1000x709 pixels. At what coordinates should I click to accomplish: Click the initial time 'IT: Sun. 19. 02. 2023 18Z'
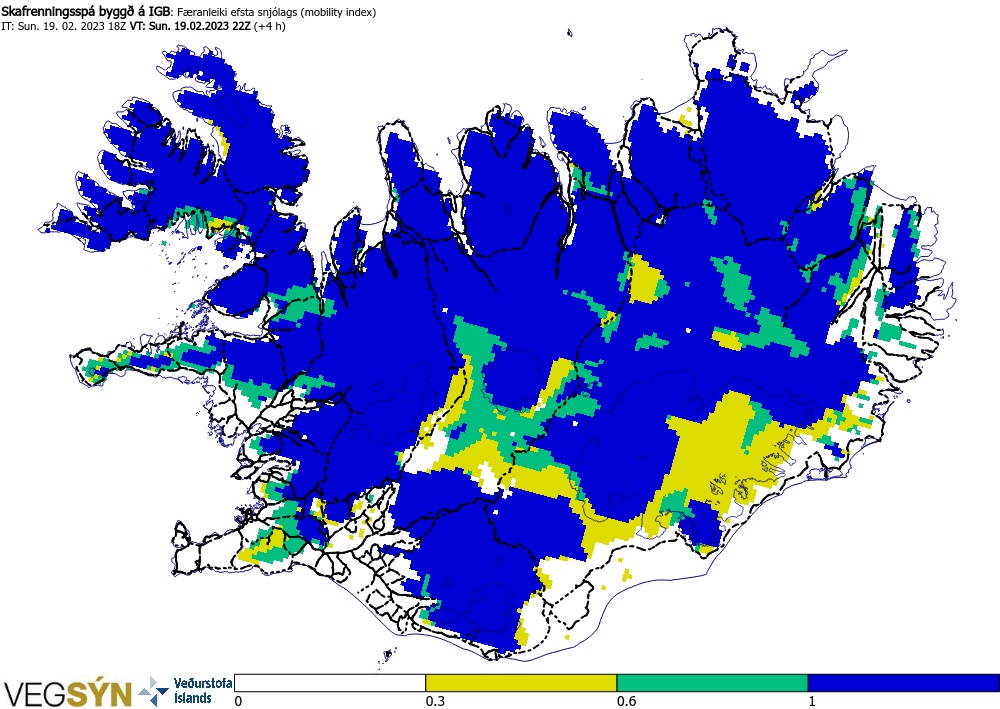coord(64,27)
